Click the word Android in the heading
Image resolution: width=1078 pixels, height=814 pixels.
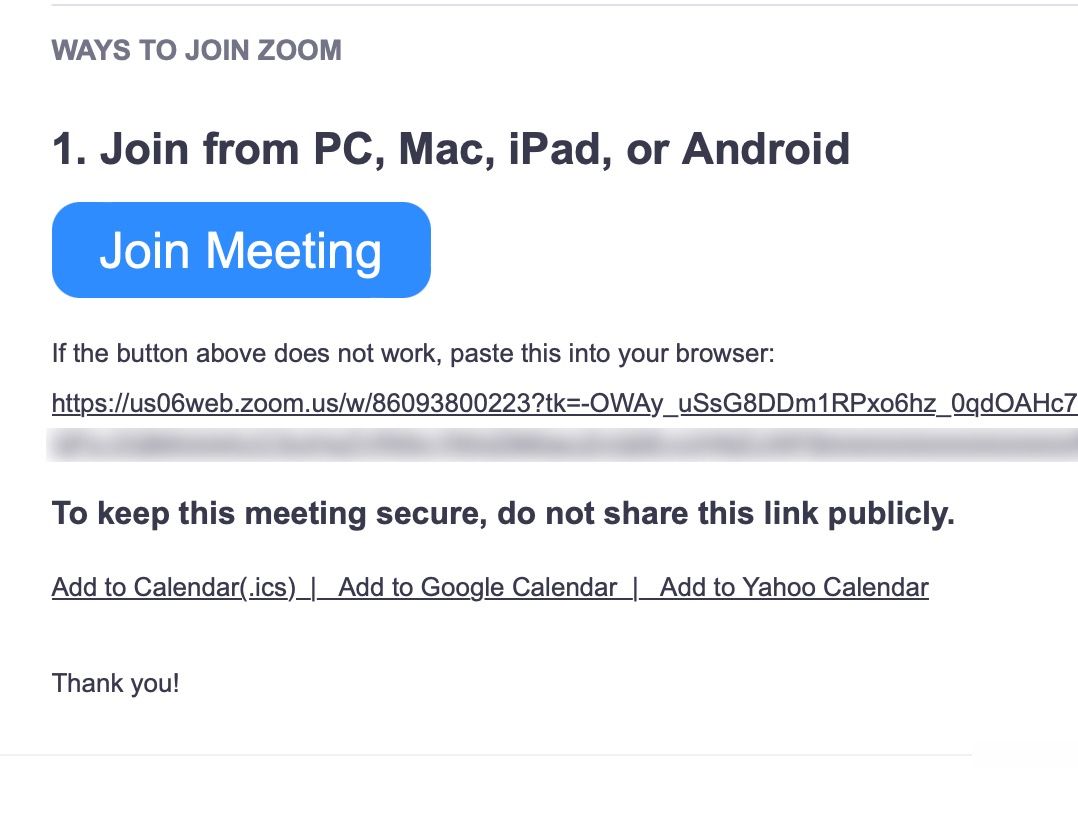pyautogui.click(x=765, y=149)
